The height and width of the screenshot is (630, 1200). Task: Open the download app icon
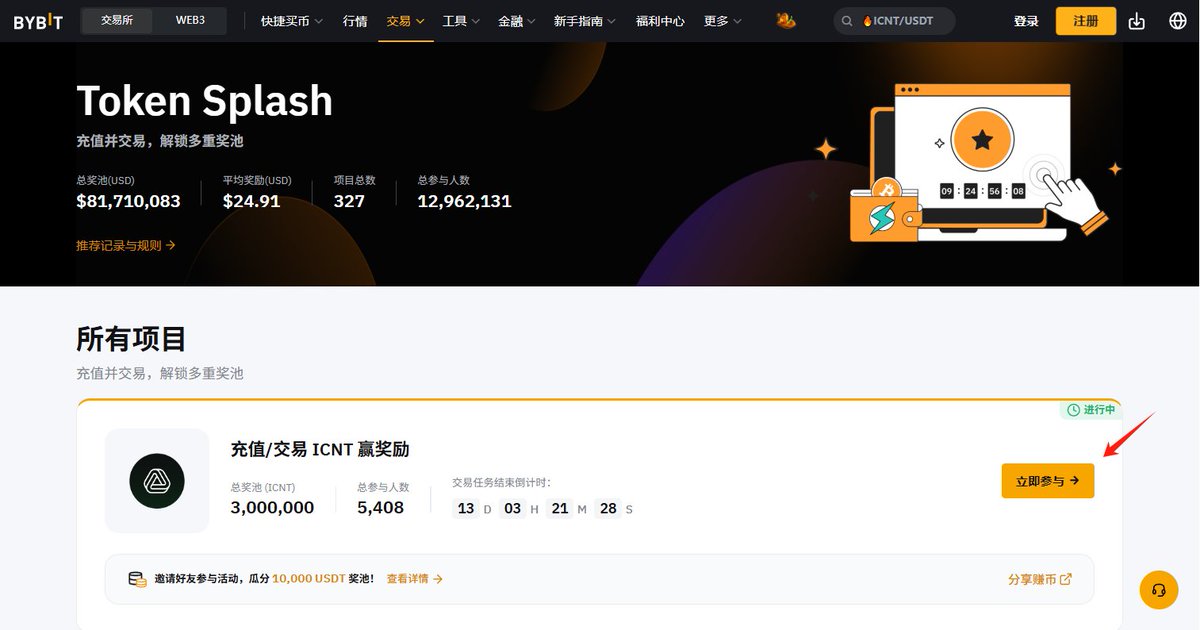click(x=1136, y=21)
